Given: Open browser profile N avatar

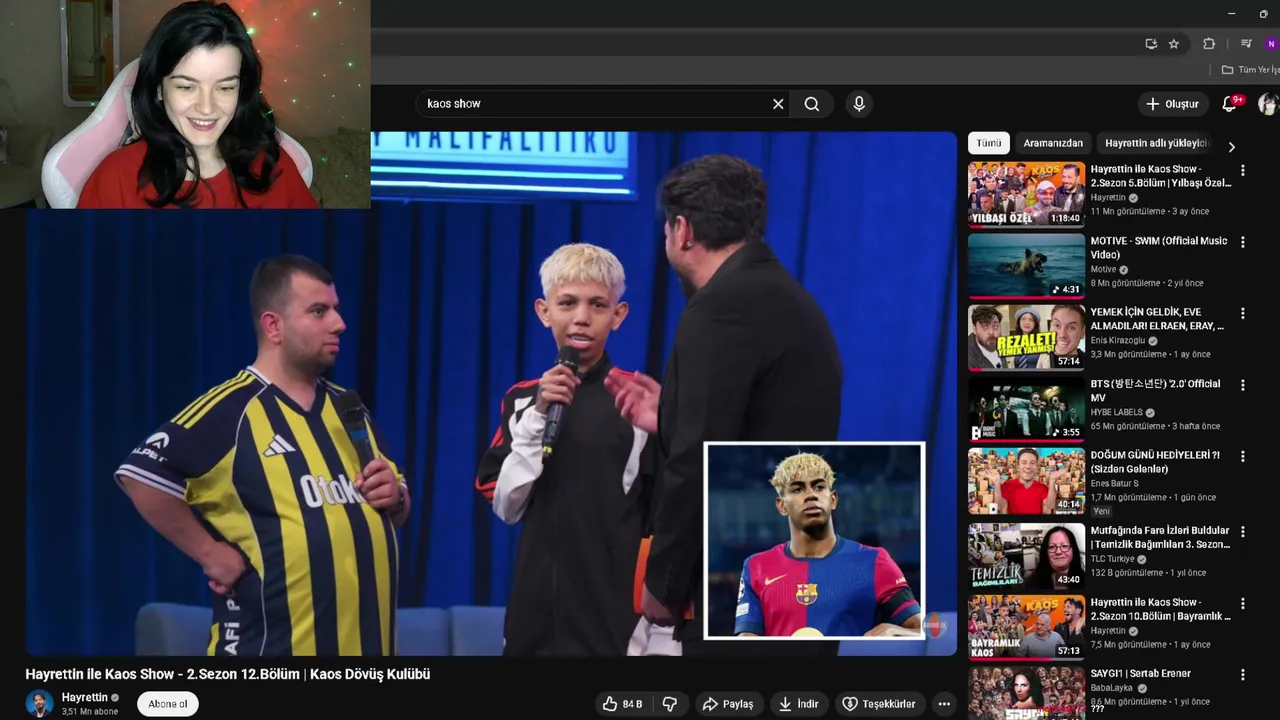Looking at the screenshot, I should 1271,44.
